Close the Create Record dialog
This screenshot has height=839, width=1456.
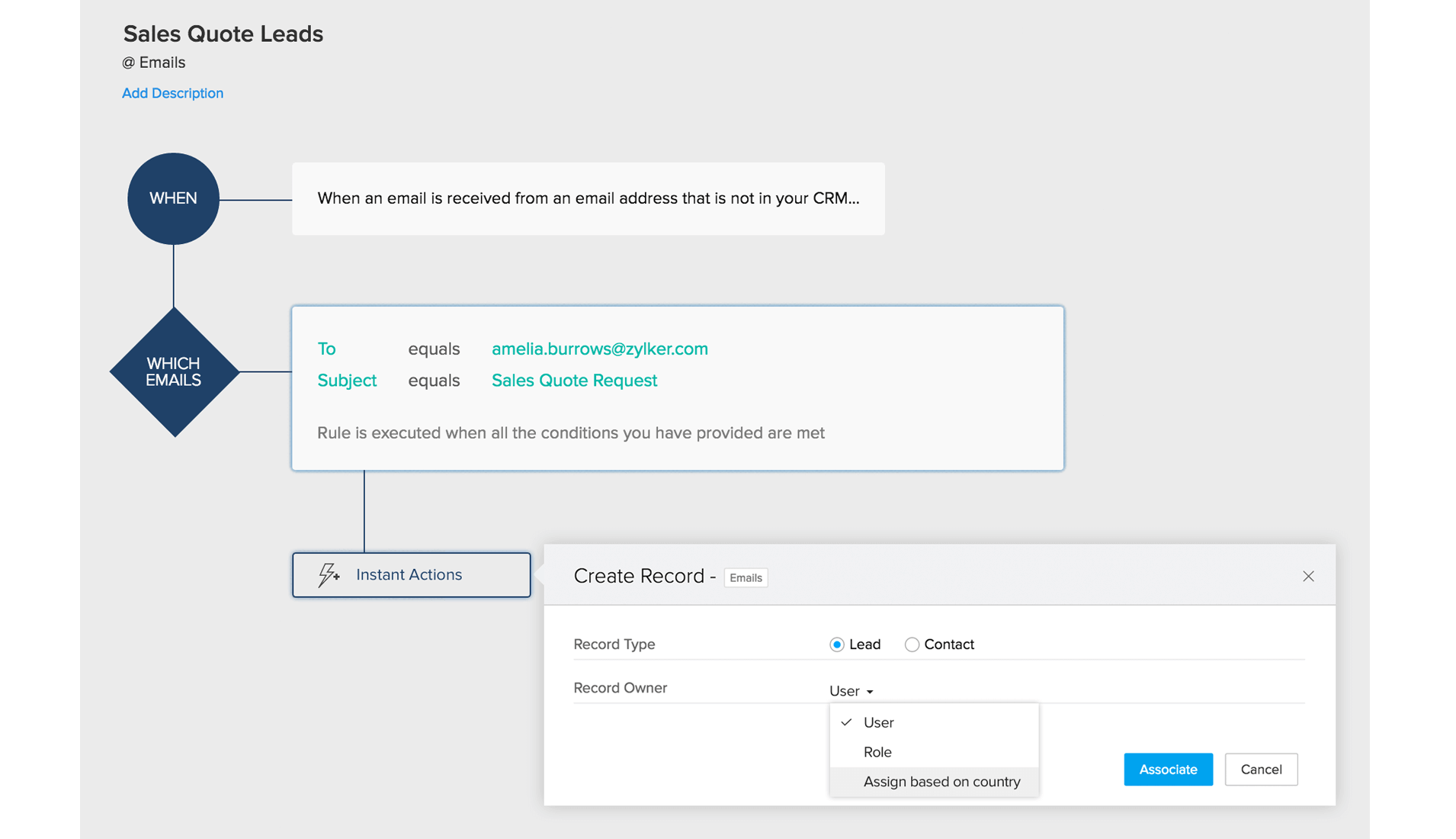point(1308,577)
